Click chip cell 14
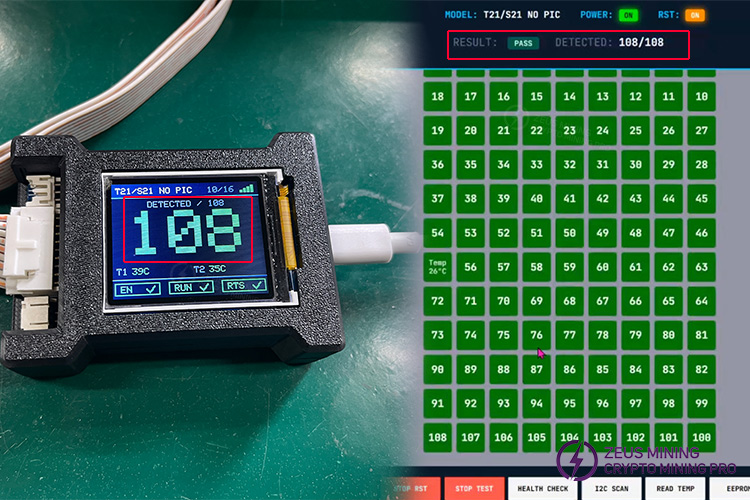Viewport: 750px width, 500px height. (x=569, y=97)
